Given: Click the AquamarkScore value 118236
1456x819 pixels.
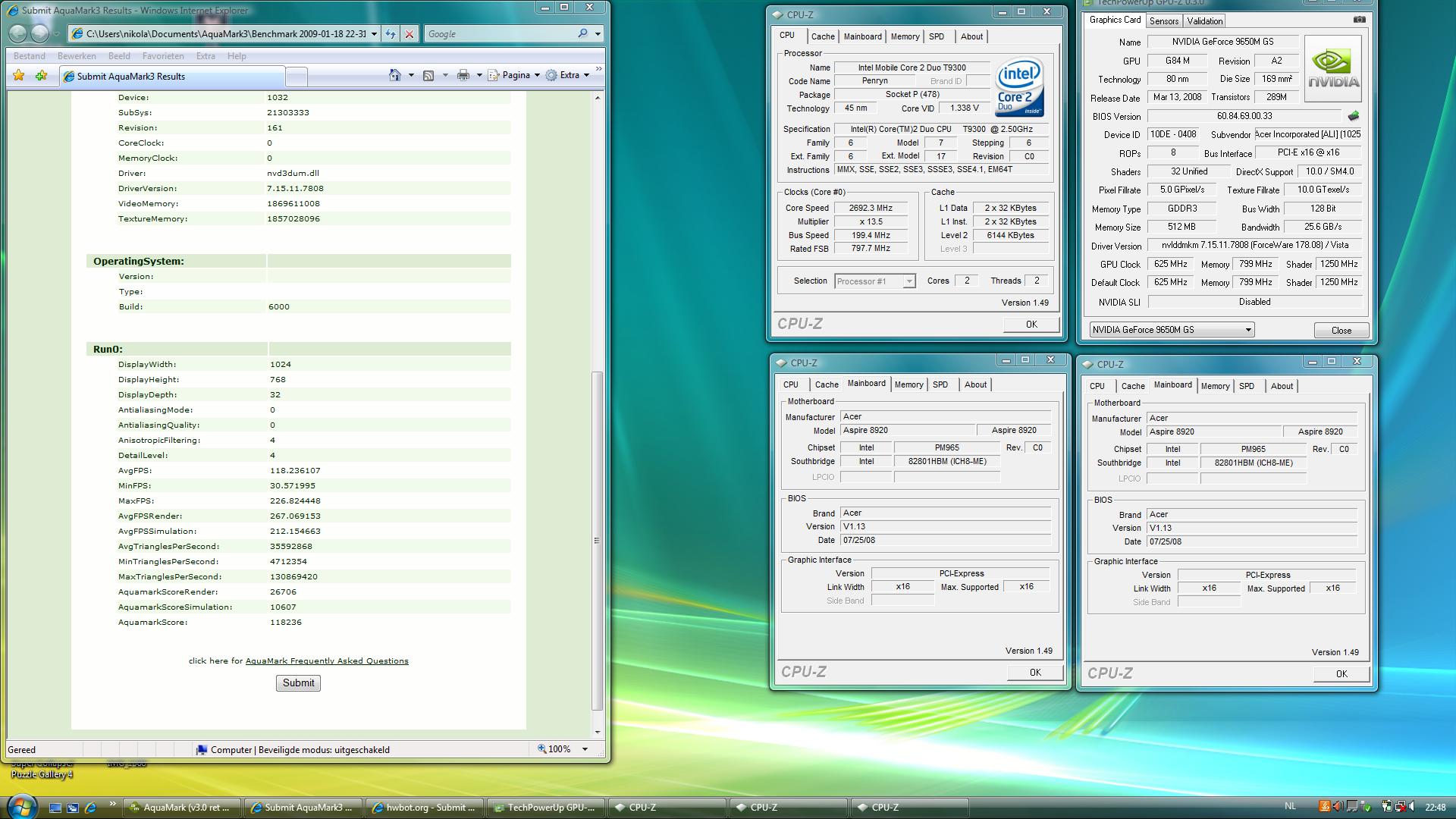Looking at the screenshot, I should pos(285,622).
